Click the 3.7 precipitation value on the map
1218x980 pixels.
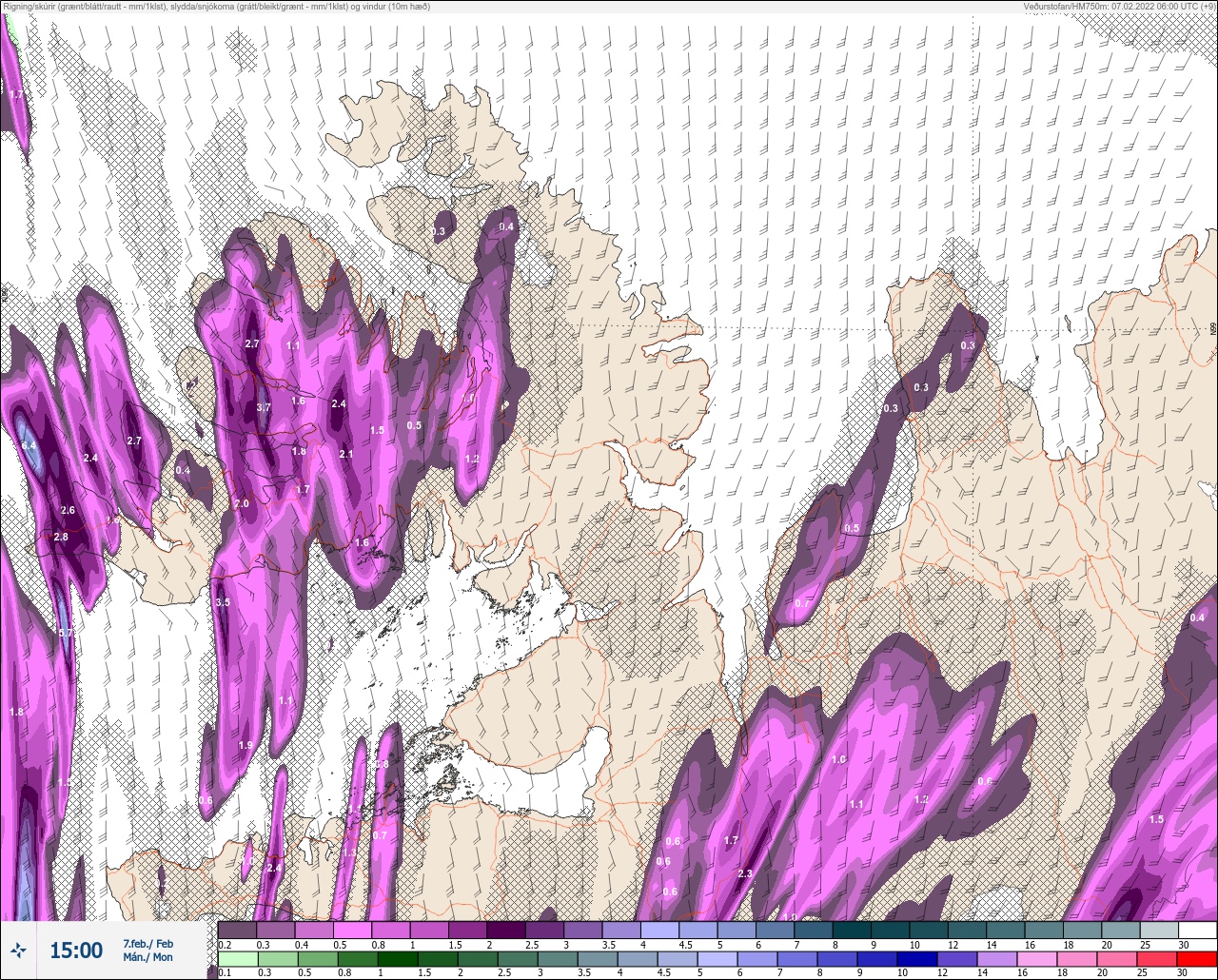coord(264,407)
